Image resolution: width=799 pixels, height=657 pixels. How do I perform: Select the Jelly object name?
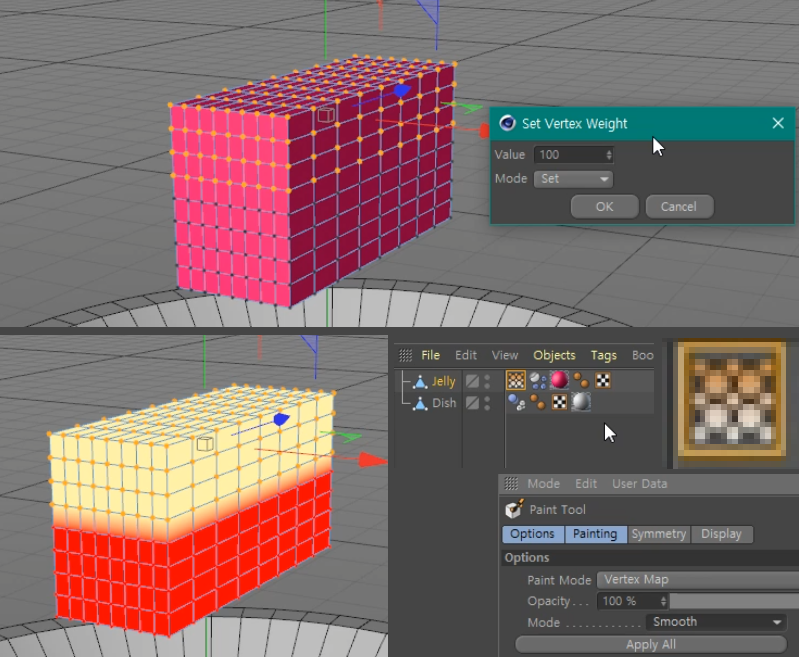coord(443,382)
